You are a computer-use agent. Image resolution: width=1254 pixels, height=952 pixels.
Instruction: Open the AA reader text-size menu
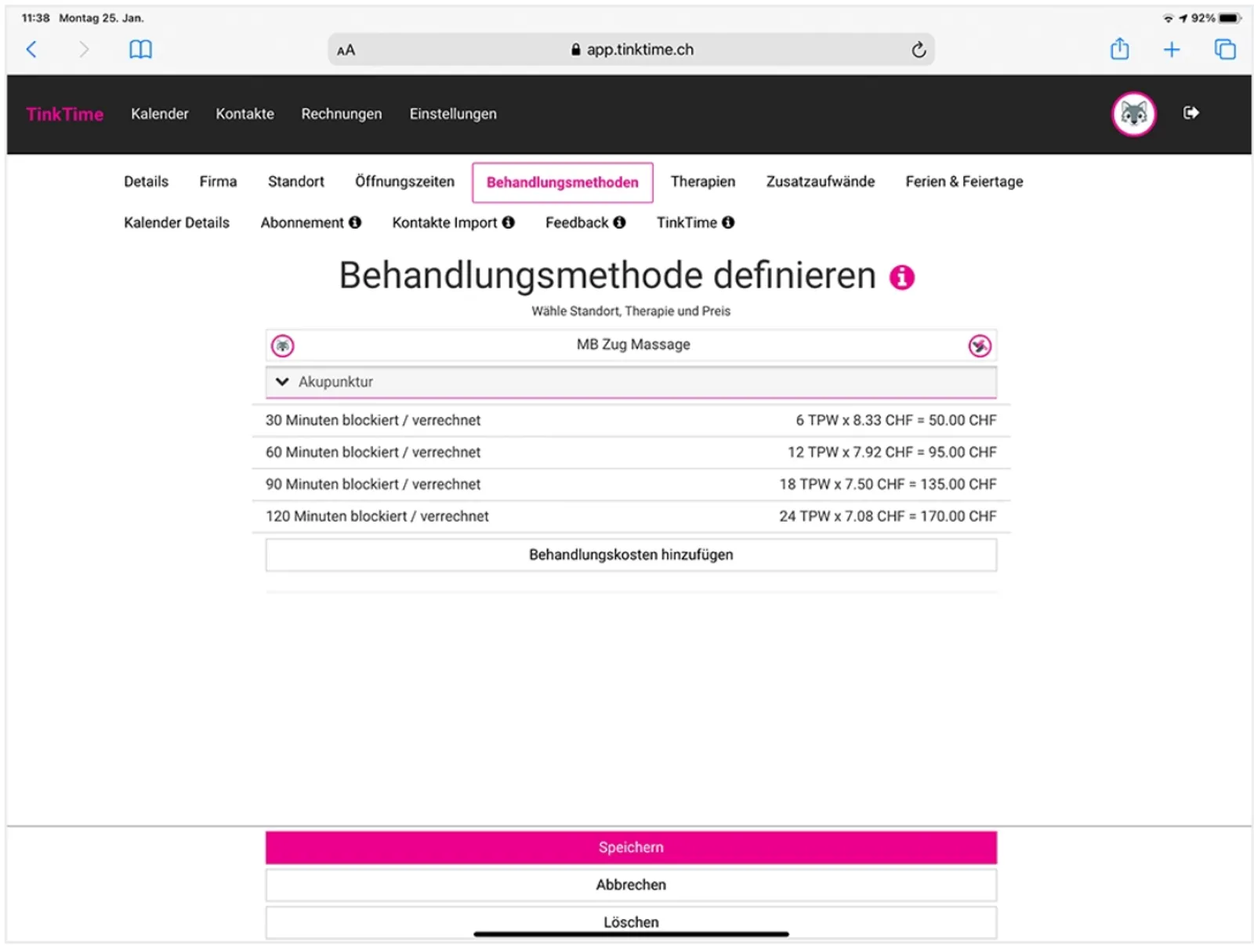click(x=346, y=50)
